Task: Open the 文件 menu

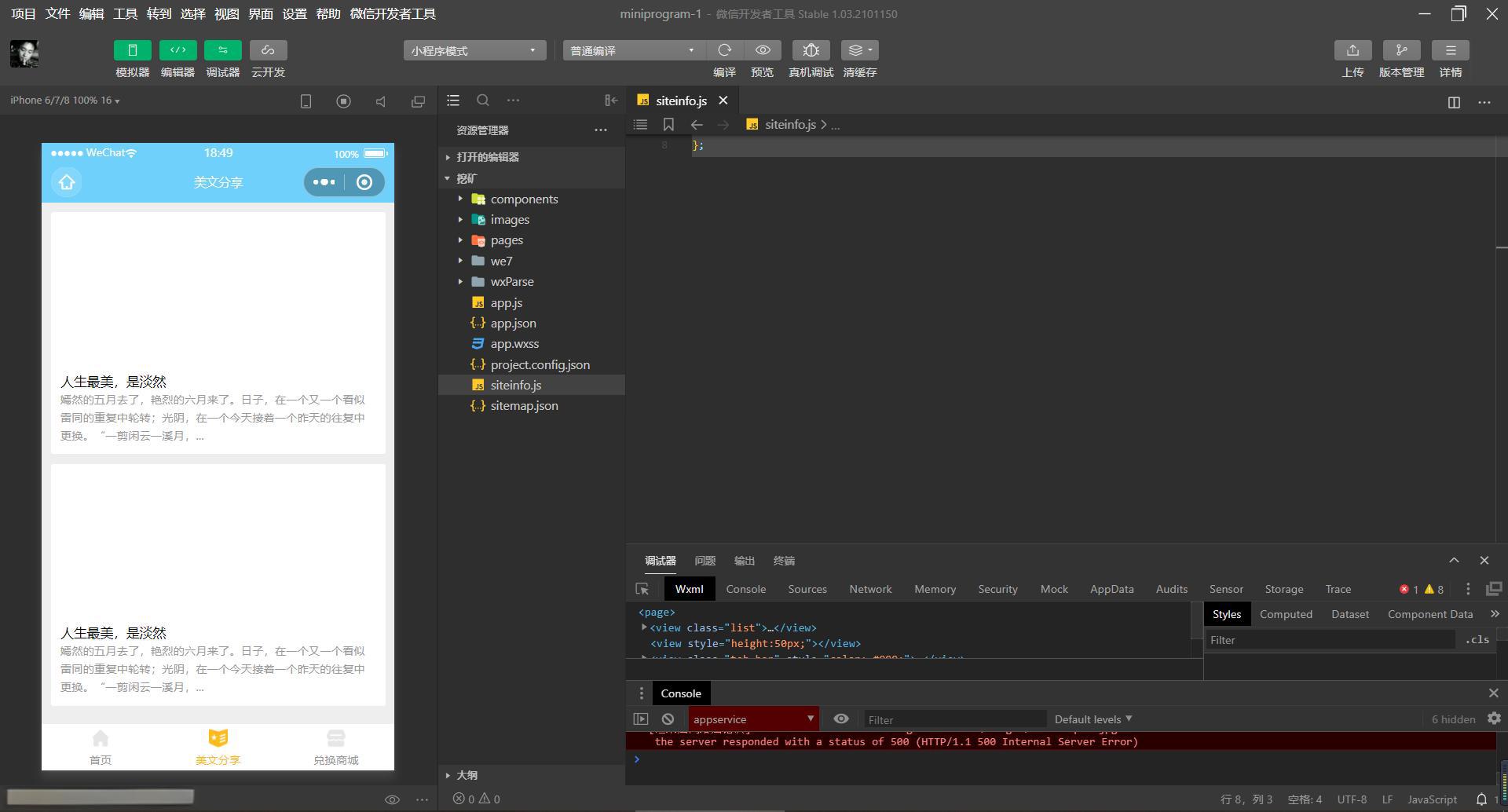Action: [57, 13]
